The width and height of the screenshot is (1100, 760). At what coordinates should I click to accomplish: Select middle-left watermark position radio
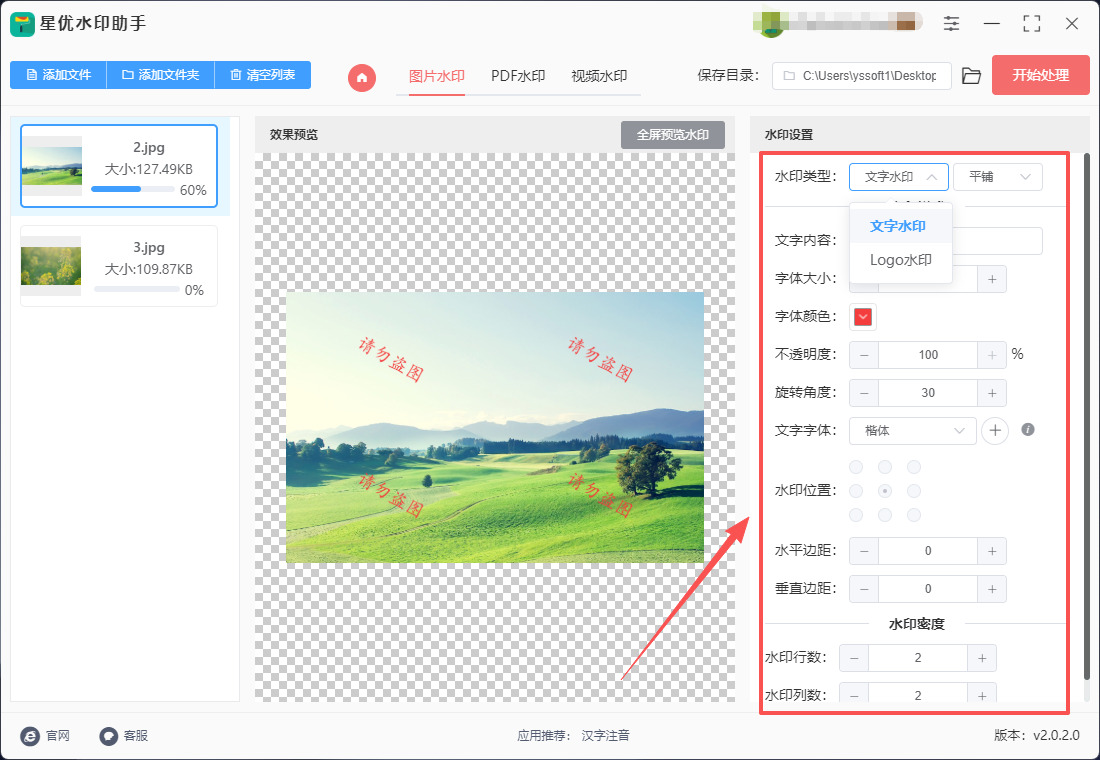click(x=857, y=491)
